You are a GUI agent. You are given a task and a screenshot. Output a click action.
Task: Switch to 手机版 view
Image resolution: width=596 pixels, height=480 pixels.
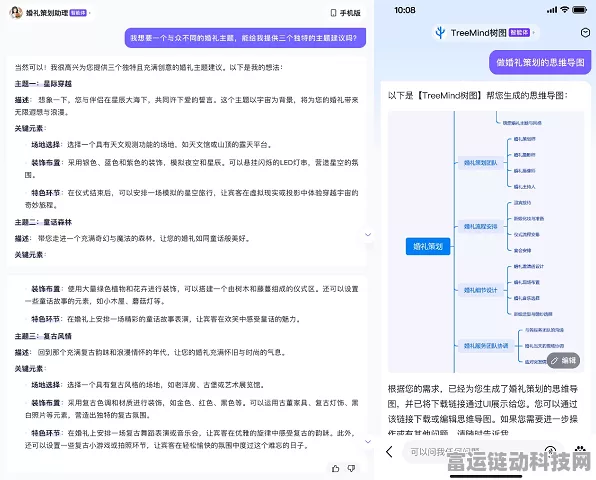pyautogui.click(x=345, y=13)
